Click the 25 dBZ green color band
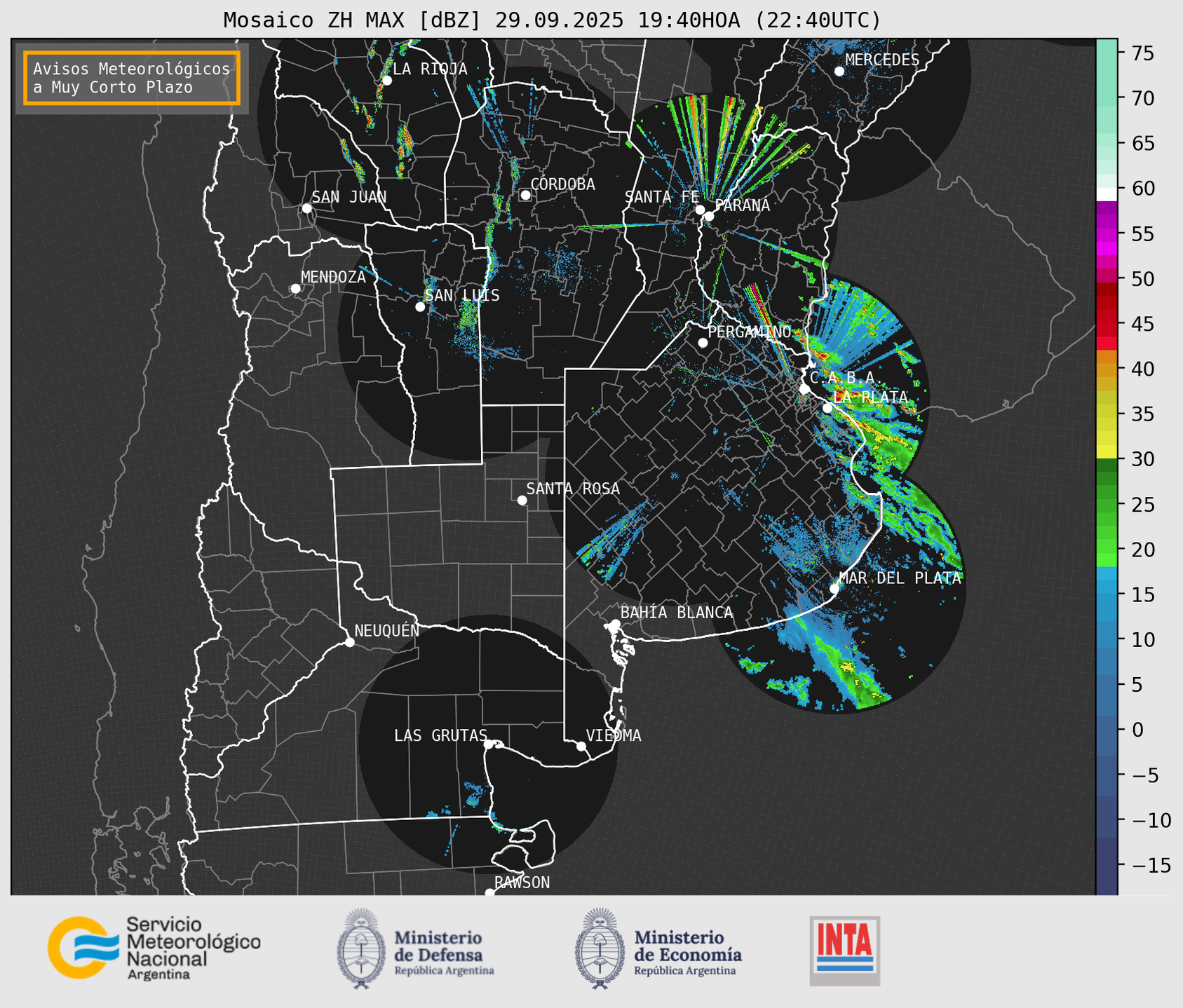The image size is (1183, 1008). click(x=1107, y=505)
